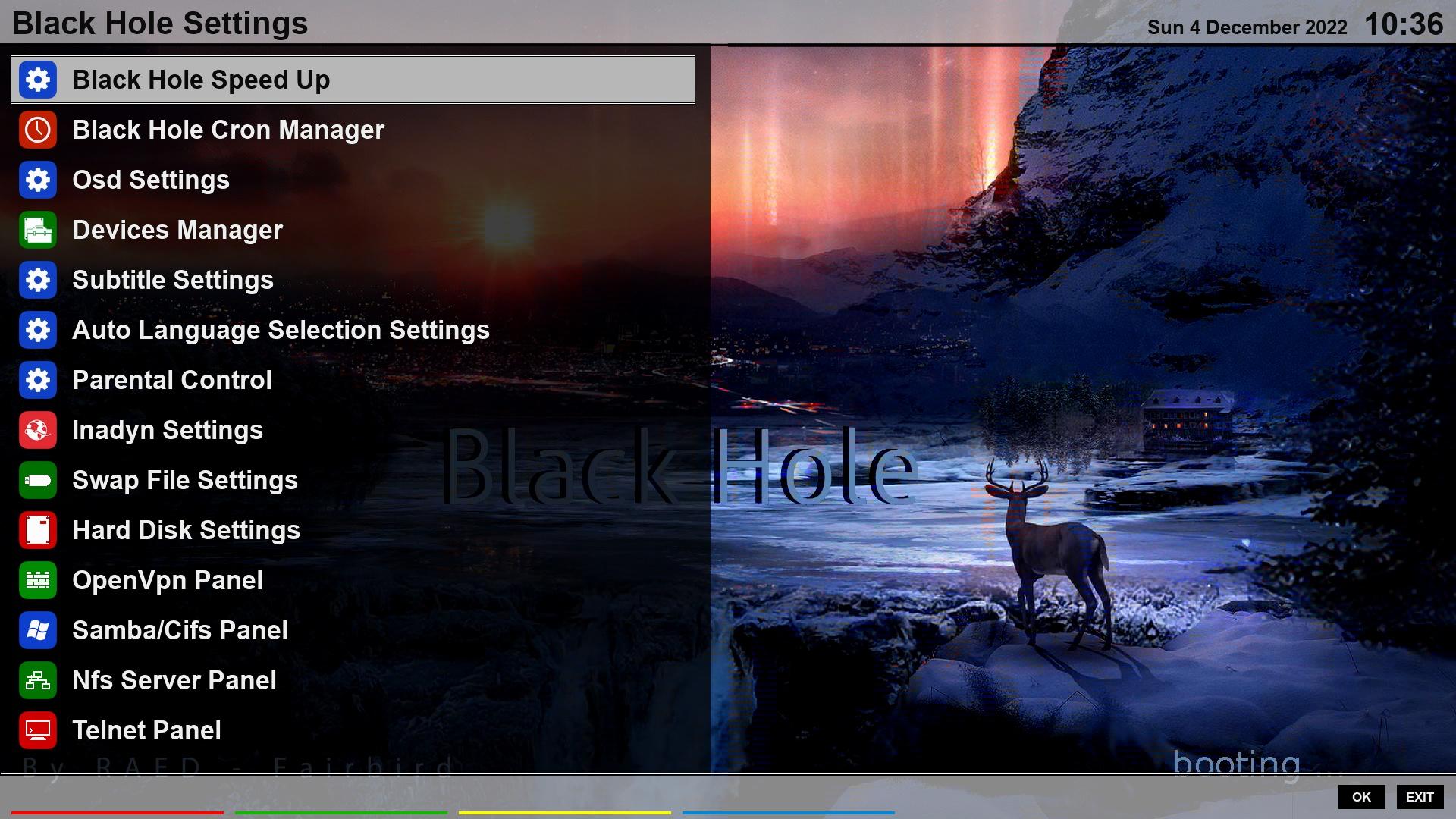Click the Cron Manager clock icon
The height and width of the screenshot is (819, 1456).
(38, 130)
